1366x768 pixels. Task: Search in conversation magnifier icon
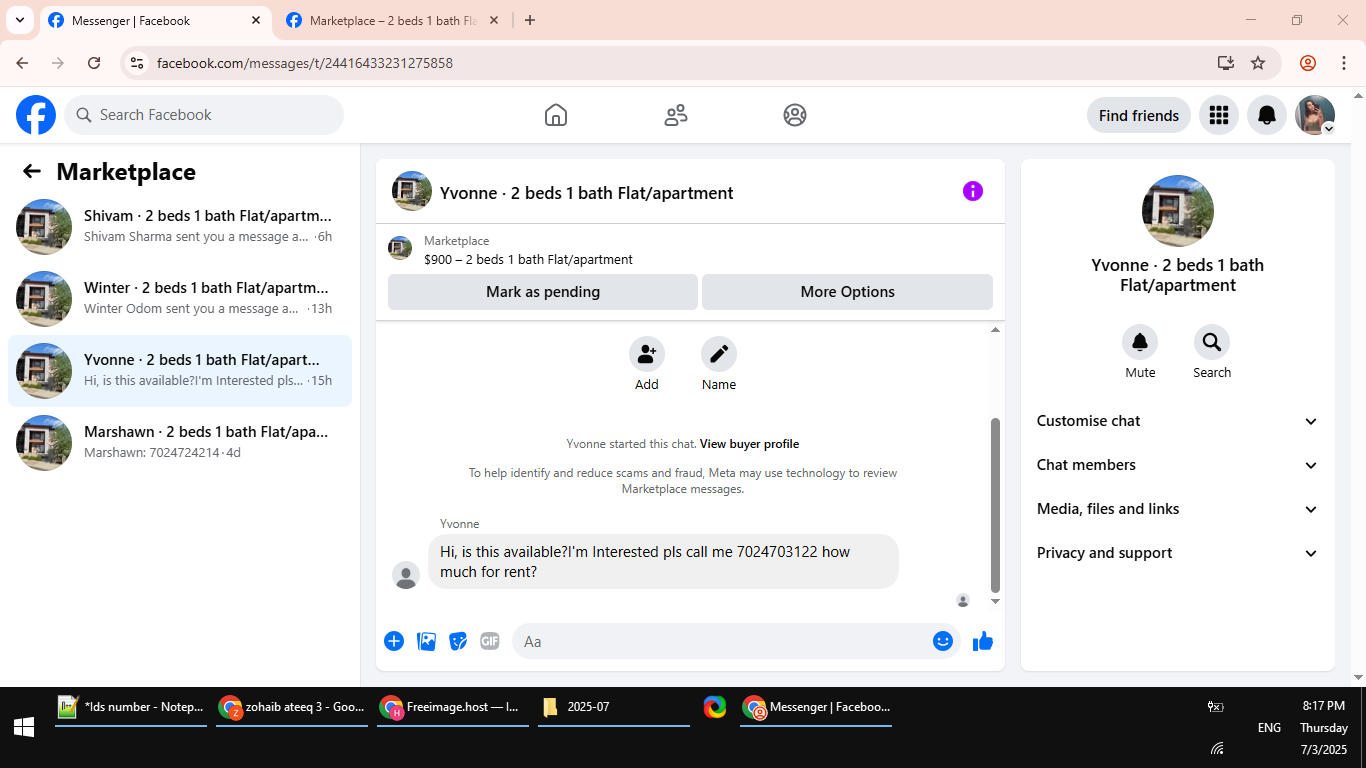coord(1212,343)
